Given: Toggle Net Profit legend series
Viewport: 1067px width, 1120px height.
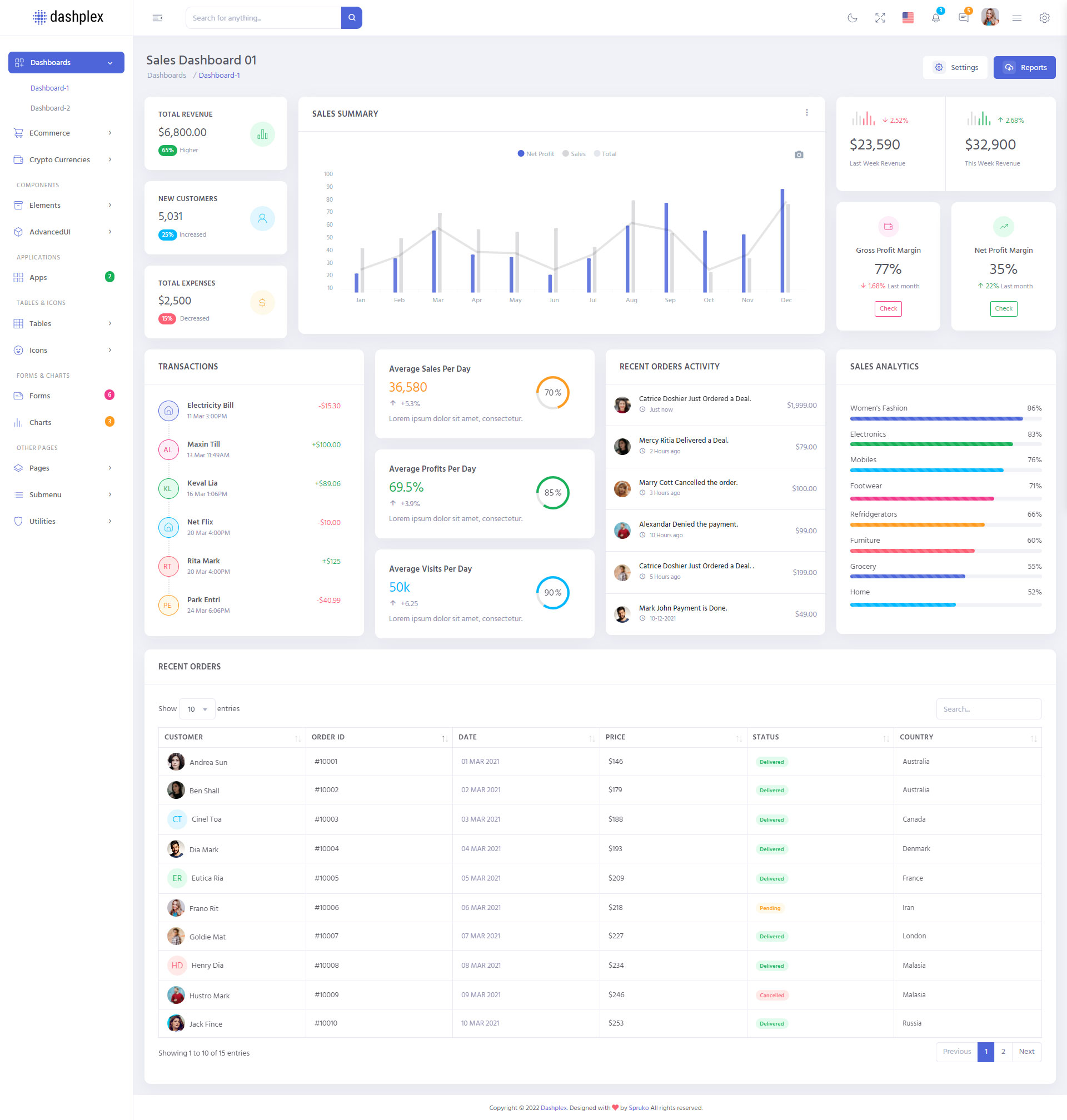Looking at the screenshot, I should (535, 153).
